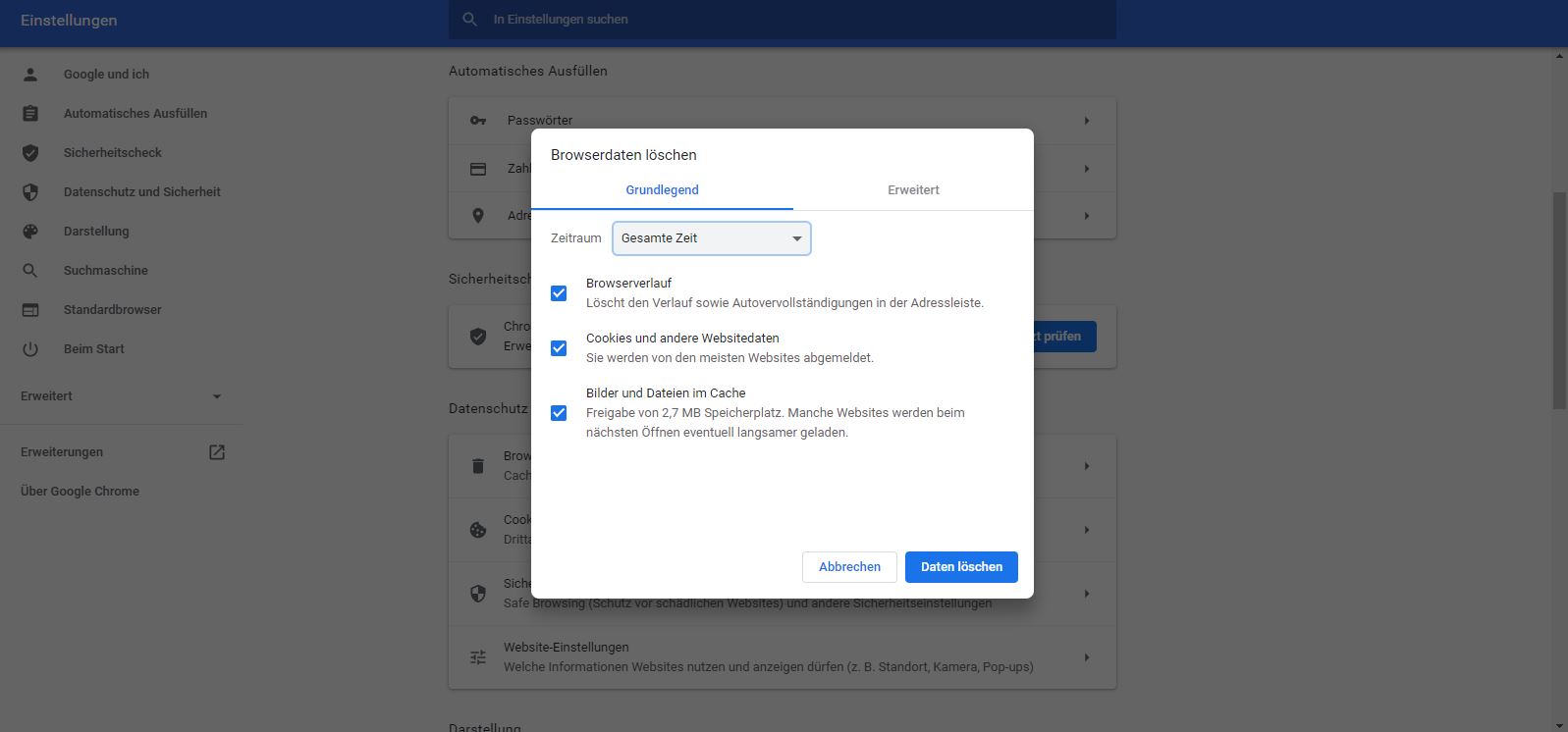Image resolution: width=1568 pixels, height=732 pixels.
Task: Click the Erweiterungen external link icon
Action: pyautogui.click(x=217, y=452)
